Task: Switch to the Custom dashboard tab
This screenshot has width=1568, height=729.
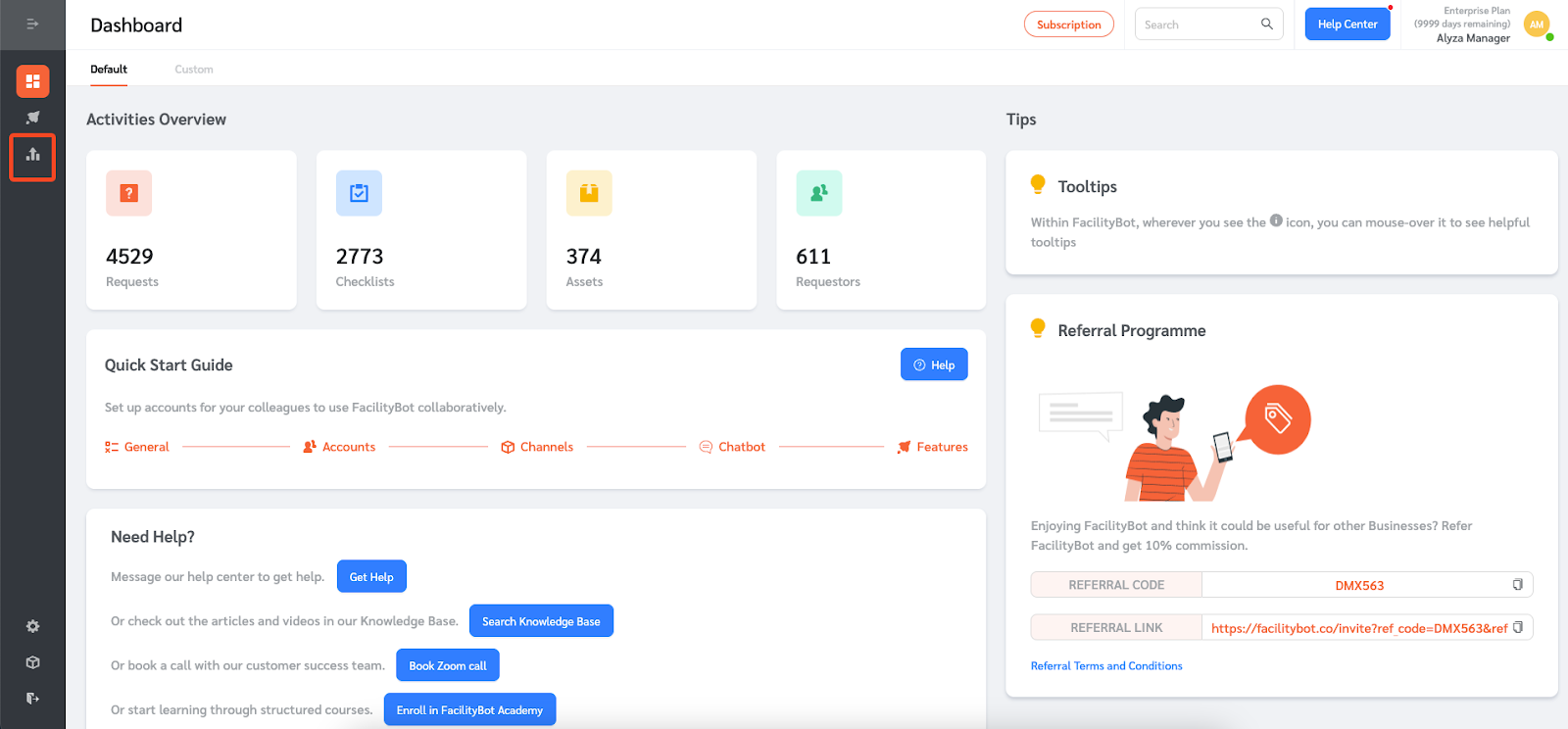Action: [x=194, y=70]
